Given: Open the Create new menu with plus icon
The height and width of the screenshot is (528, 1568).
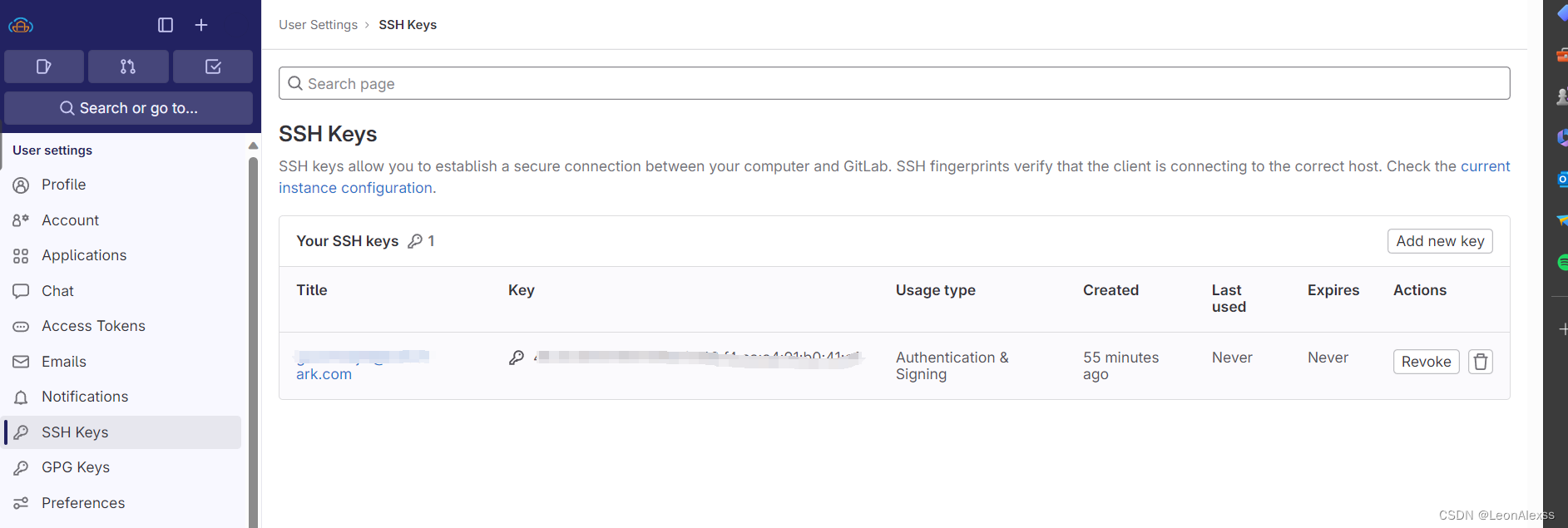Looking at the screenshot, I should click(200, 25).
